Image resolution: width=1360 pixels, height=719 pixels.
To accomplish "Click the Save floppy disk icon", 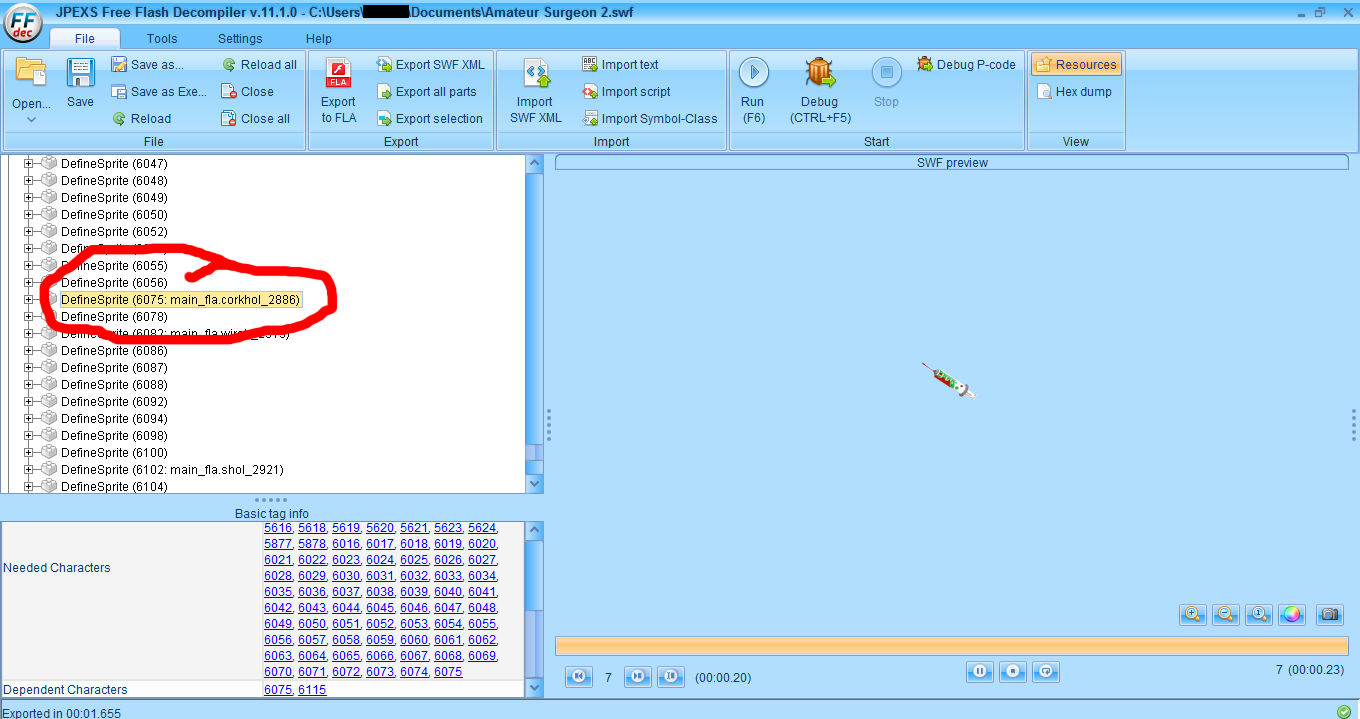I will (80, 74).
